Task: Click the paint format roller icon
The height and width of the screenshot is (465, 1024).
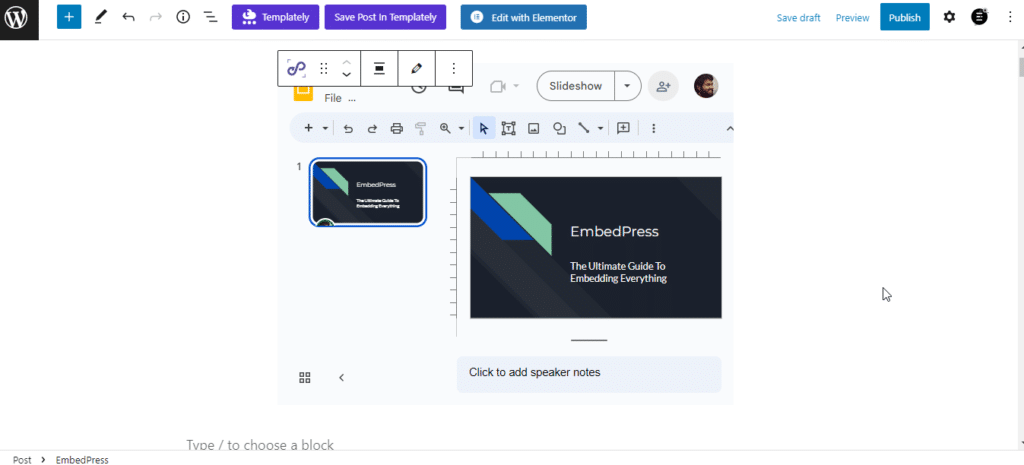Action: pos(421,129)
